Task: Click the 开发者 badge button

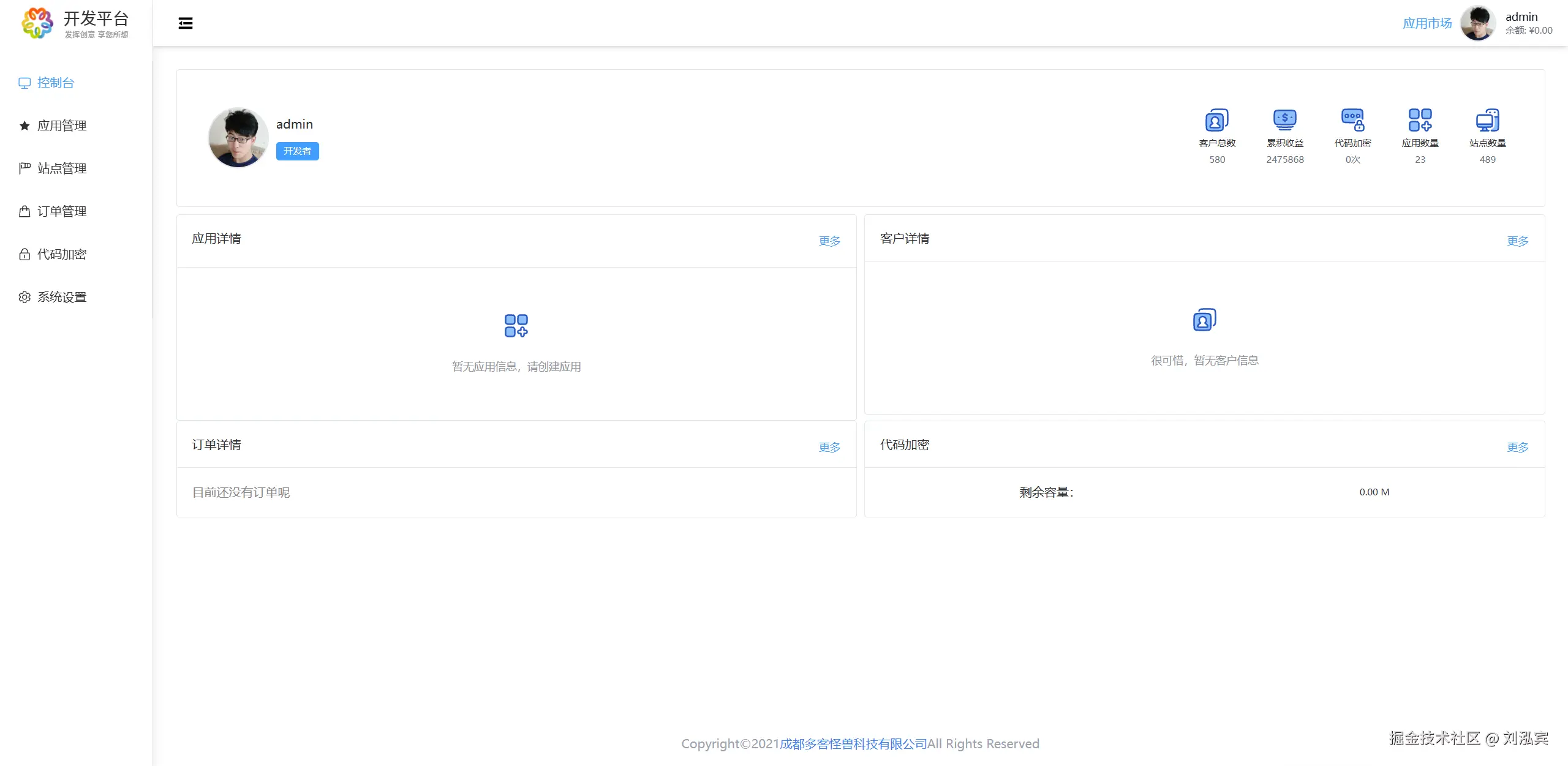Action: [x=297, y=151]
